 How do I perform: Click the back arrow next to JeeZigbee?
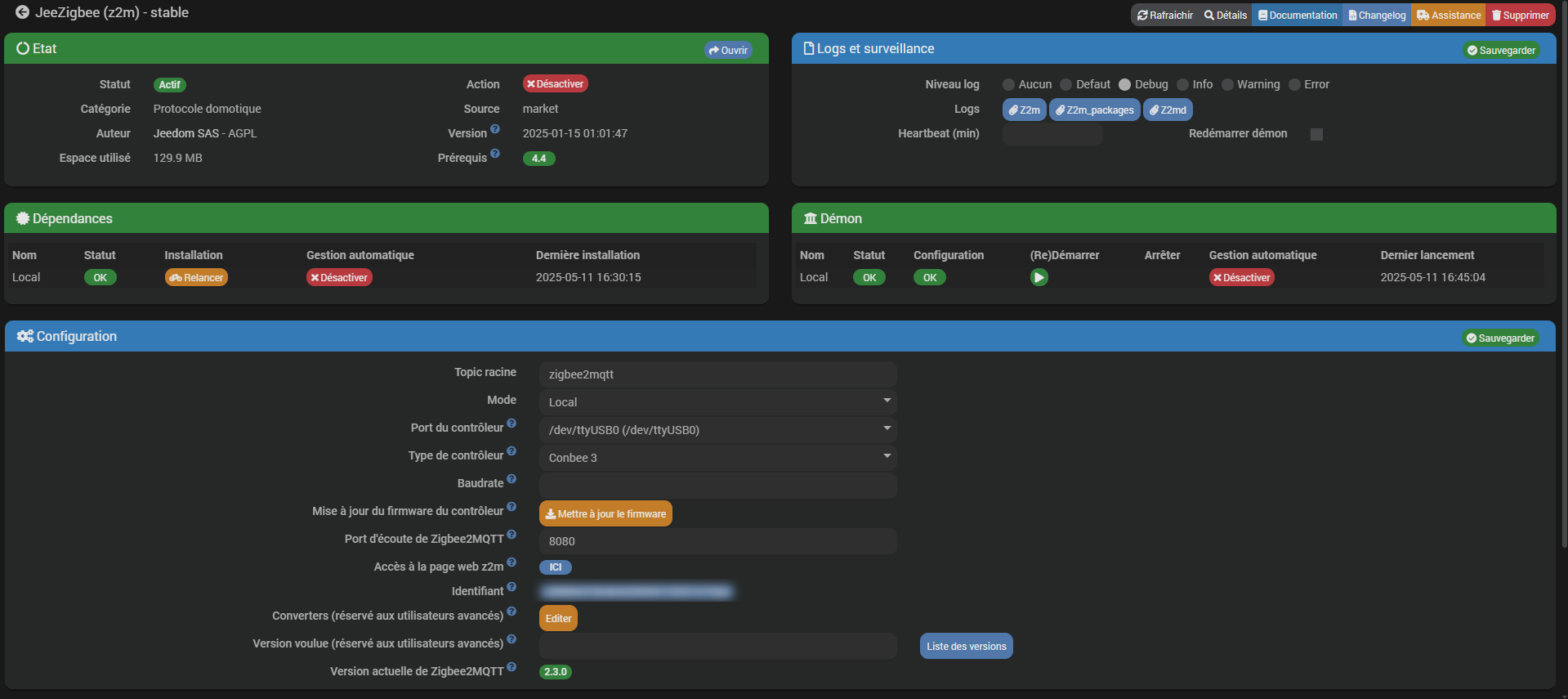[x=22, y=12]
